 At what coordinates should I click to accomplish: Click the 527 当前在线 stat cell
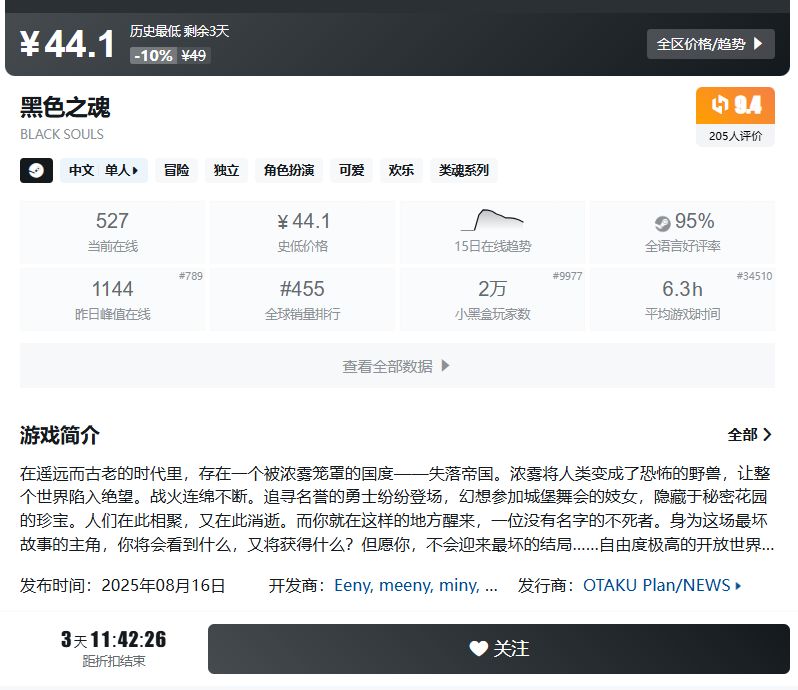pyautogui.click(x=112, y=233)
